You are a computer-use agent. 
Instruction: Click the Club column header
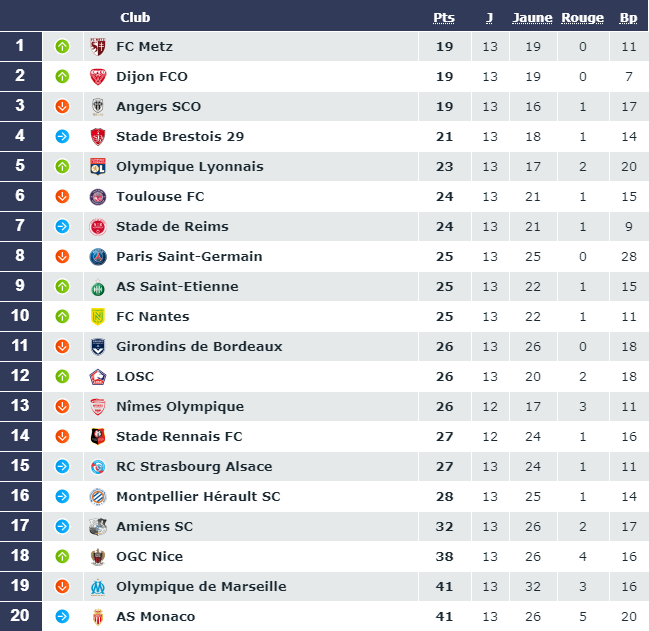135,17
